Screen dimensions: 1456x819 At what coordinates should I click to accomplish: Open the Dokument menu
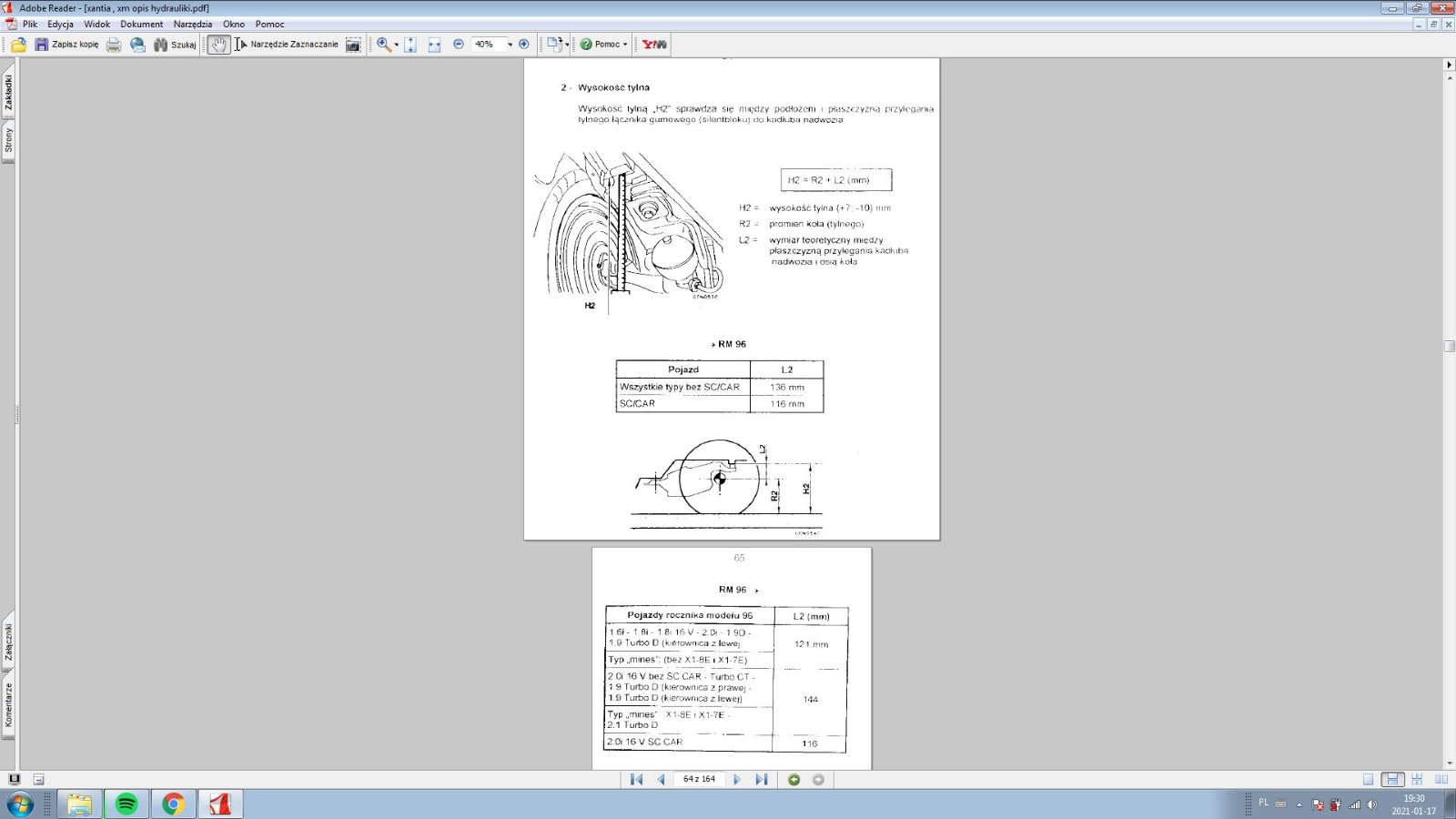click(x=142, y=25)
